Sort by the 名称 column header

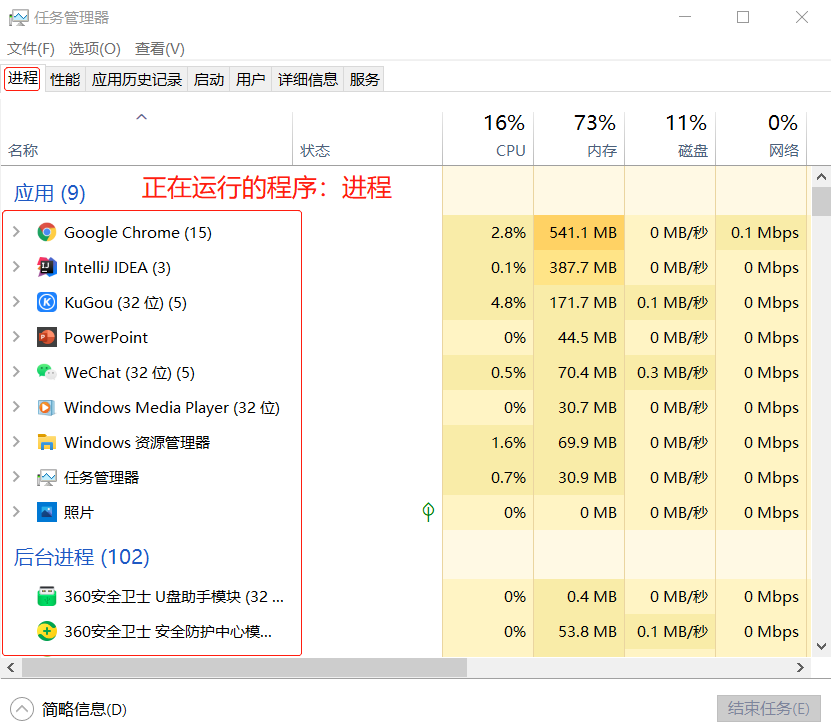pyautogui.click(x=146, y=139)
